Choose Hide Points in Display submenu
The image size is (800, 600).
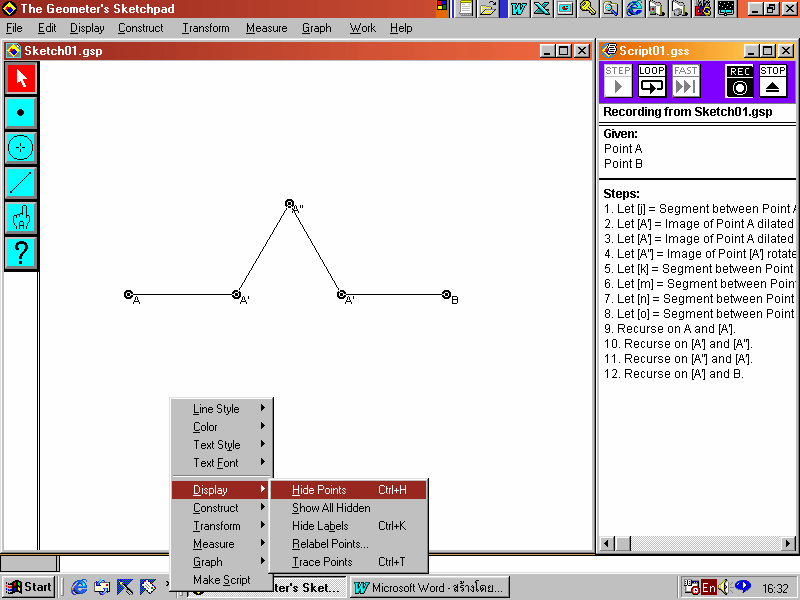pos(348,490)
